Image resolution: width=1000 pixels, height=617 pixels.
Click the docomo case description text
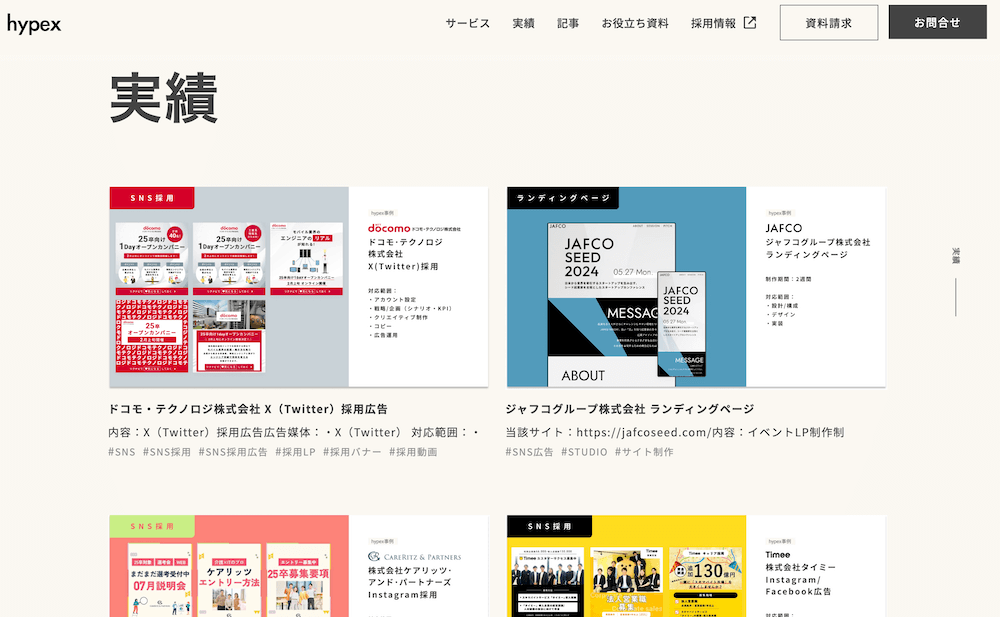(x=294, y=432)
